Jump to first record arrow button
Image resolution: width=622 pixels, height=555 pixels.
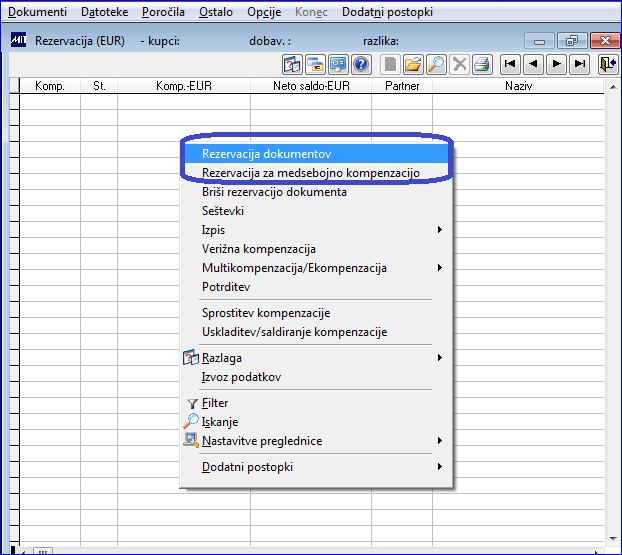click(x=510, y=64)
